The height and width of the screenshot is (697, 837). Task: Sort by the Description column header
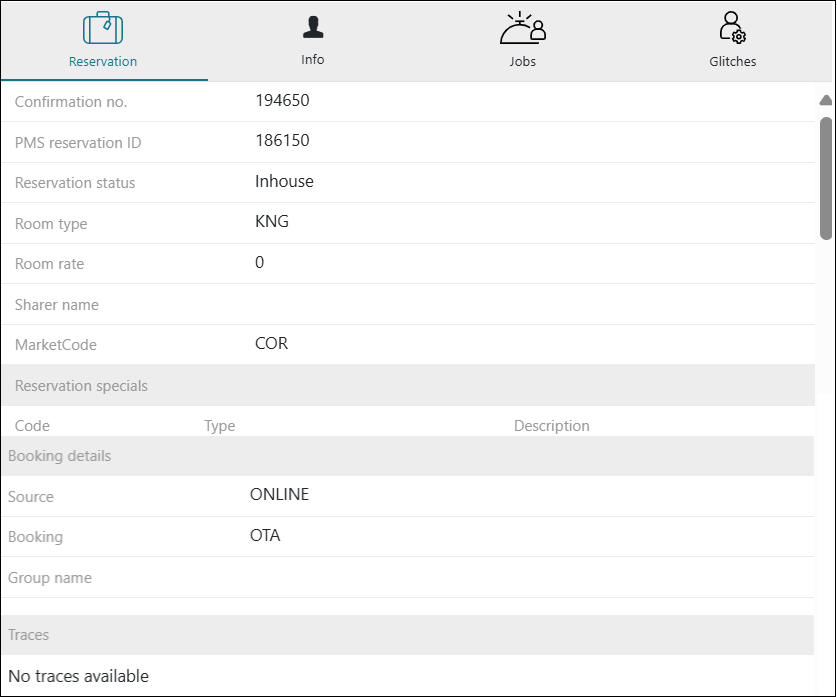coord(551,426)
